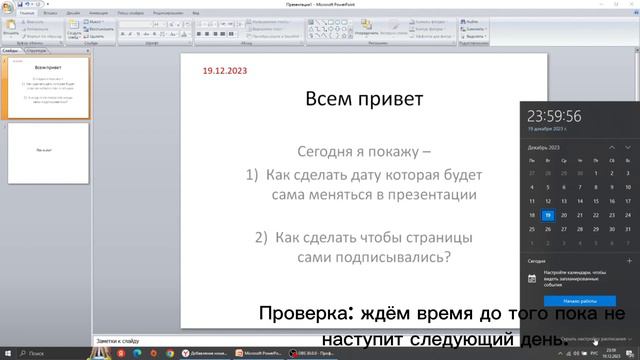Switch to the Структура pane tab
This screenshot has width=640, height=360.
pos(36,51)
